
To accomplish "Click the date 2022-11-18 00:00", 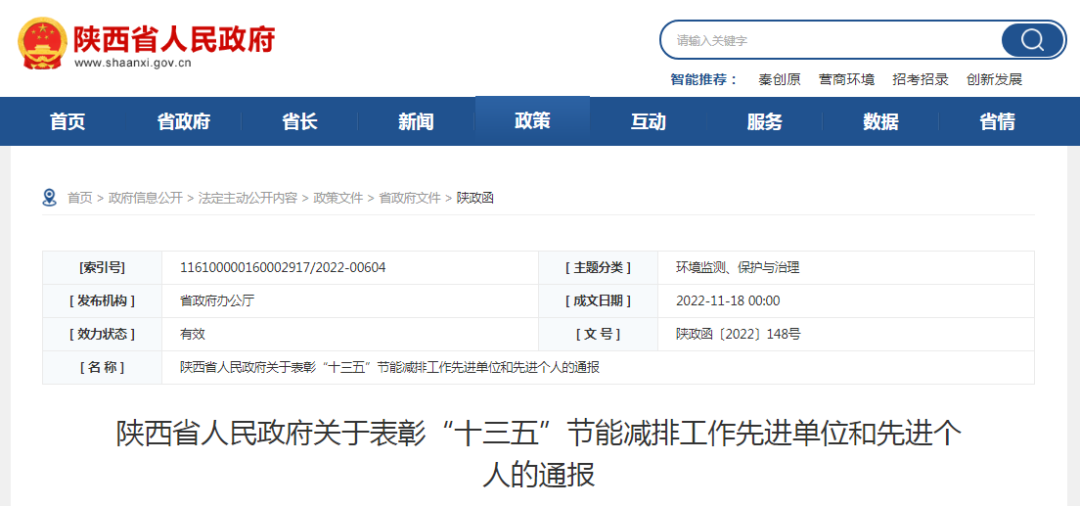I will coord(728,301).
